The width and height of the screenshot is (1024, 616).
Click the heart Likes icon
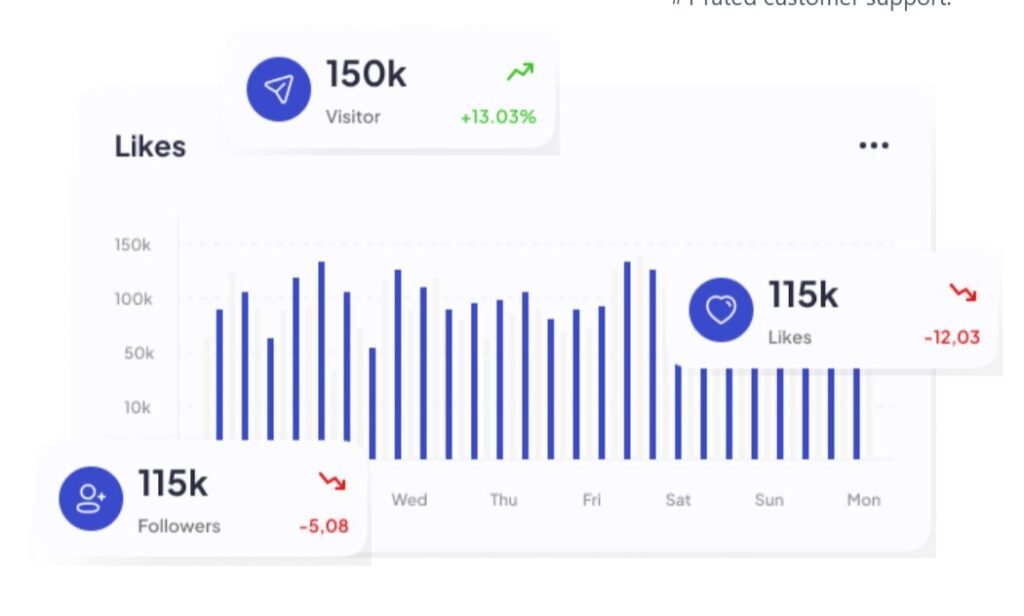point(721,310)
